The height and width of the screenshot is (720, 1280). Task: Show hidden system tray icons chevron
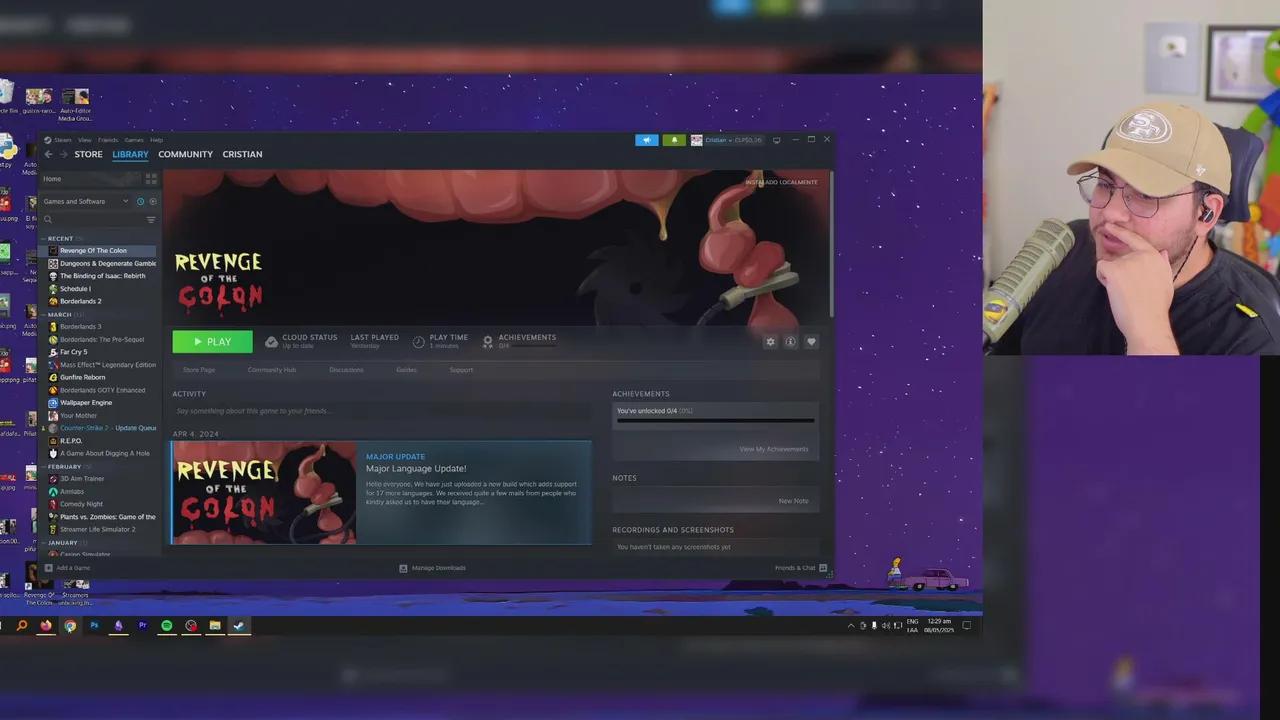851,626
